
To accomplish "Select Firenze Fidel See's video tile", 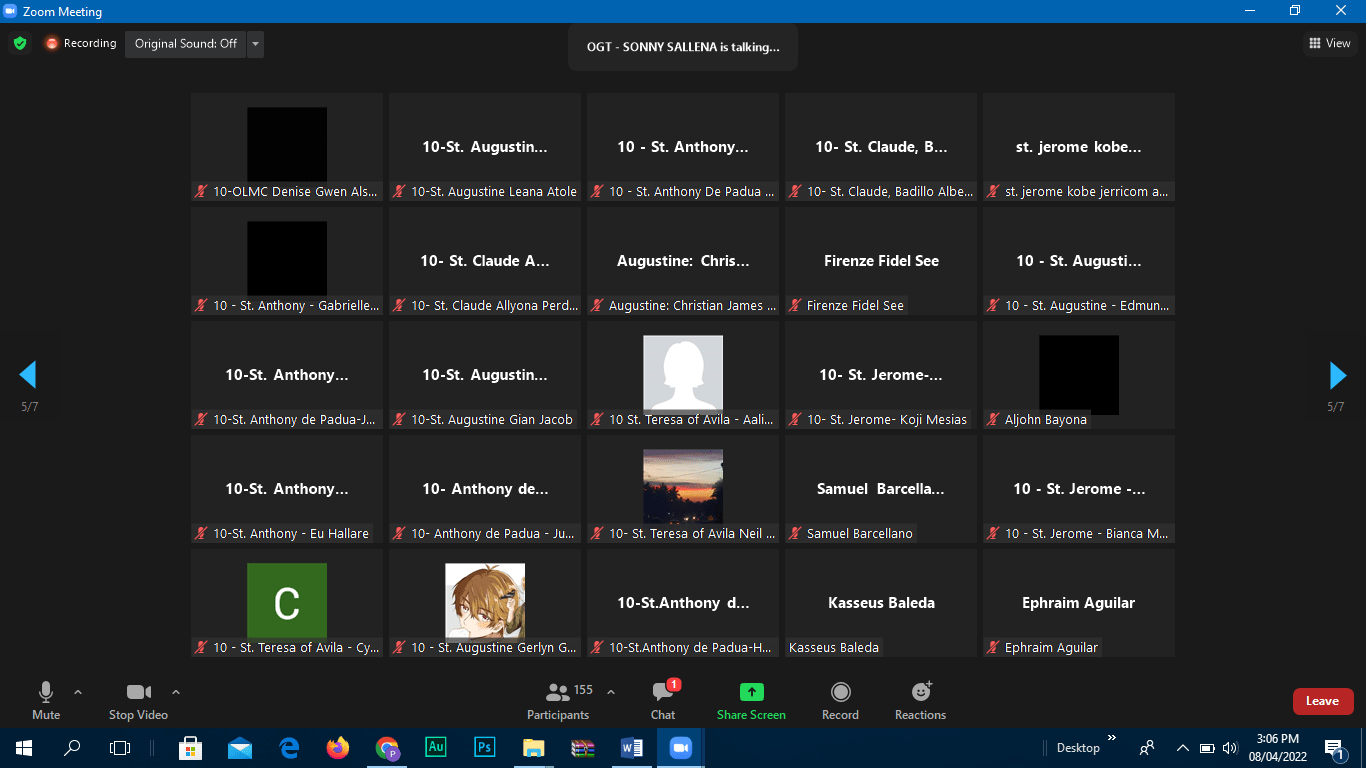I will pos(881,261).
